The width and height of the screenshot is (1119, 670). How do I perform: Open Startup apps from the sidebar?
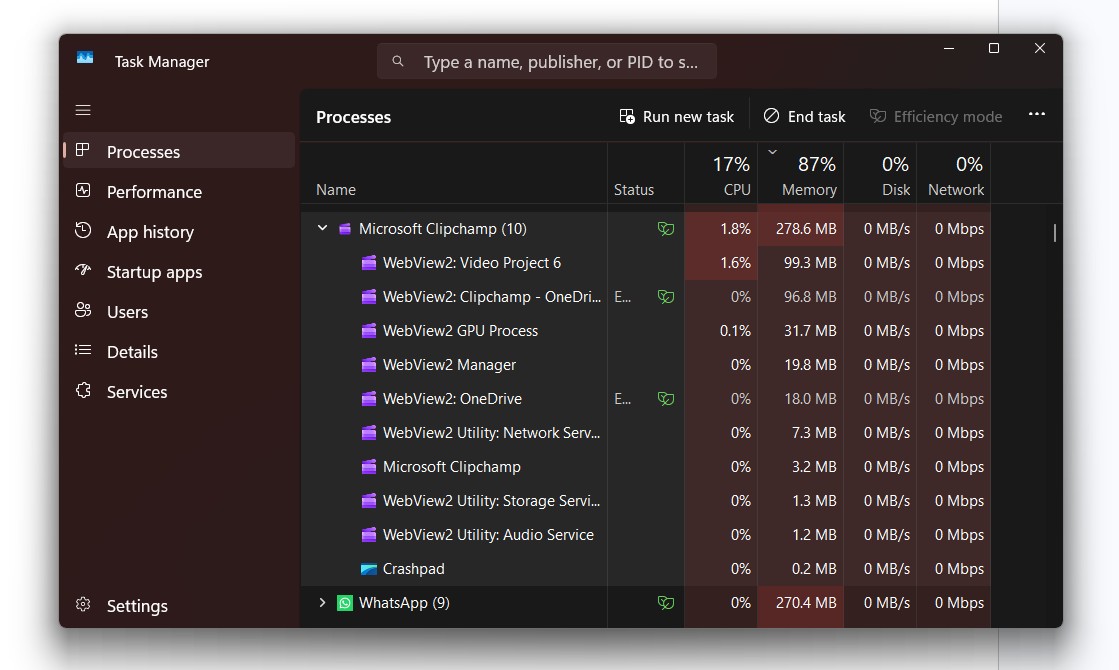tap(83, 271)
